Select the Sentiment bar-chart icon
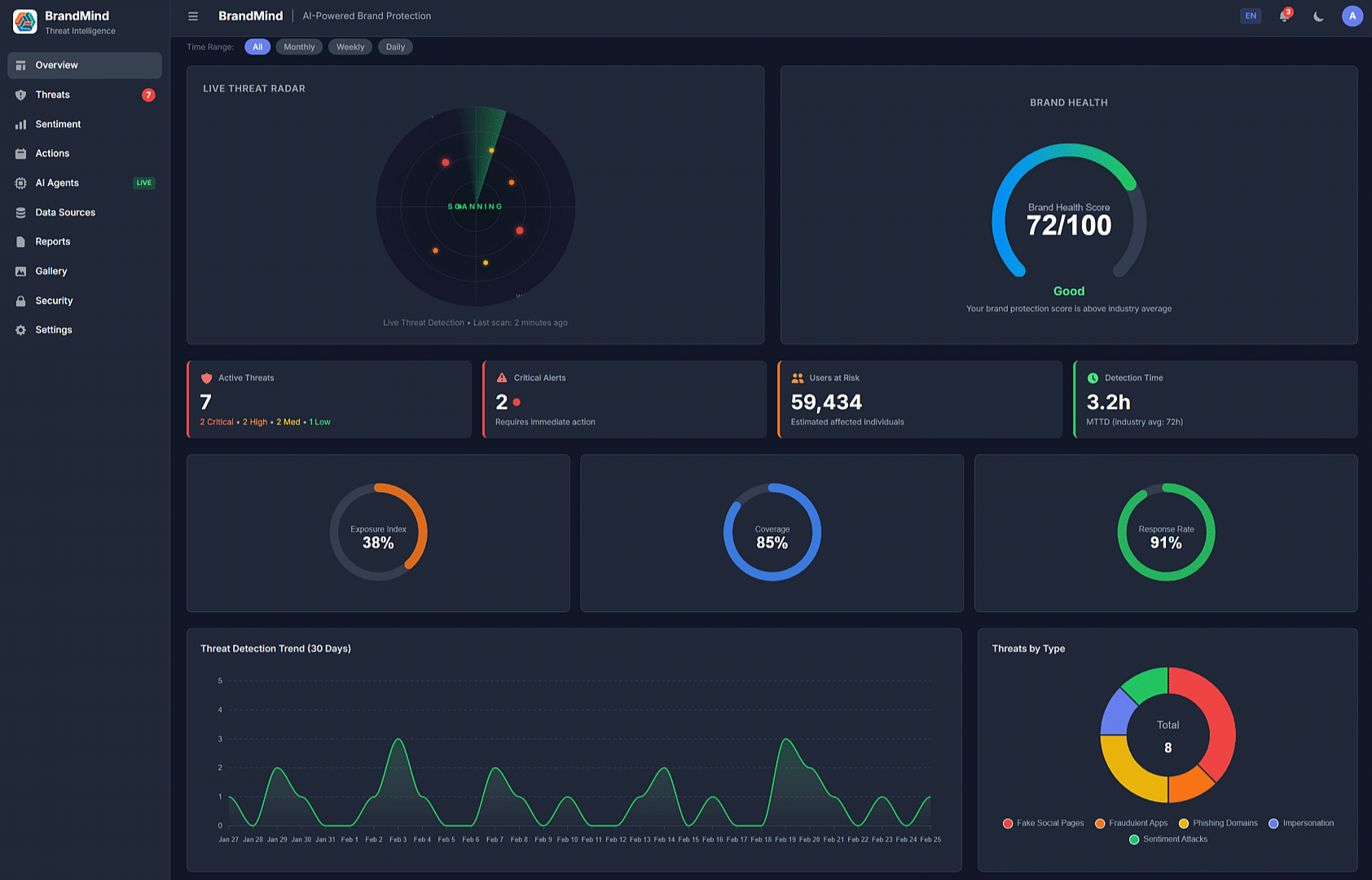The height and width of the screenshot is (880, 1372). point(20,124)
